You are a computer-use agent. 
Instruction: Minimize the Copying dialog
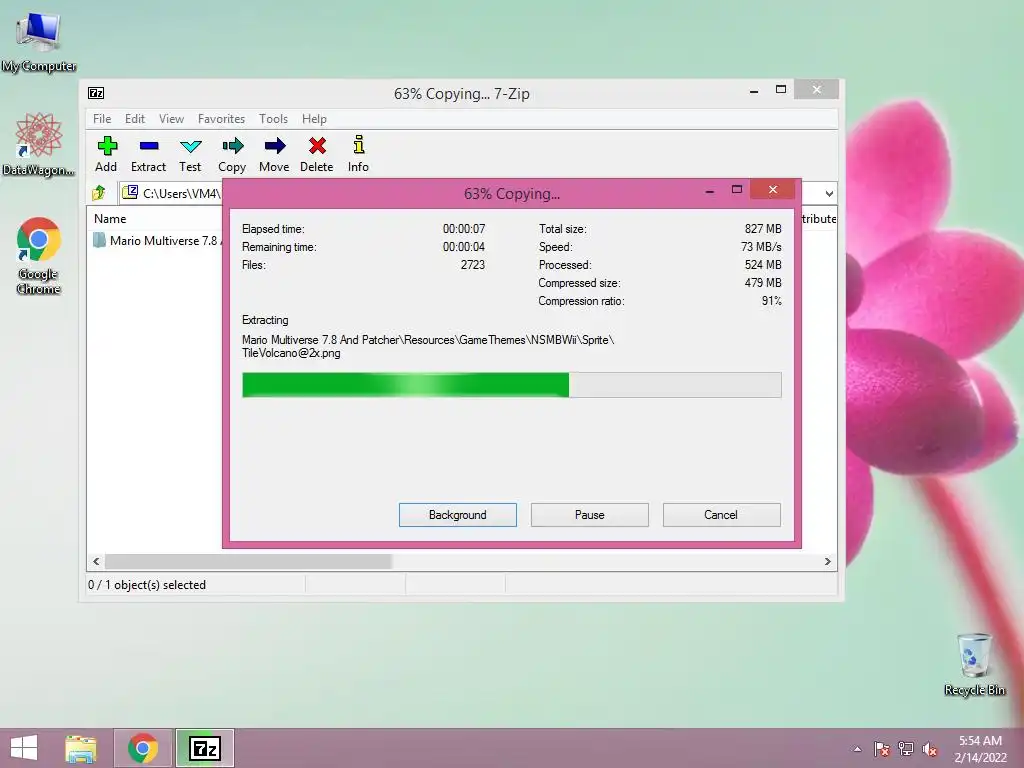pyautogui.click(x=710, y=191)
